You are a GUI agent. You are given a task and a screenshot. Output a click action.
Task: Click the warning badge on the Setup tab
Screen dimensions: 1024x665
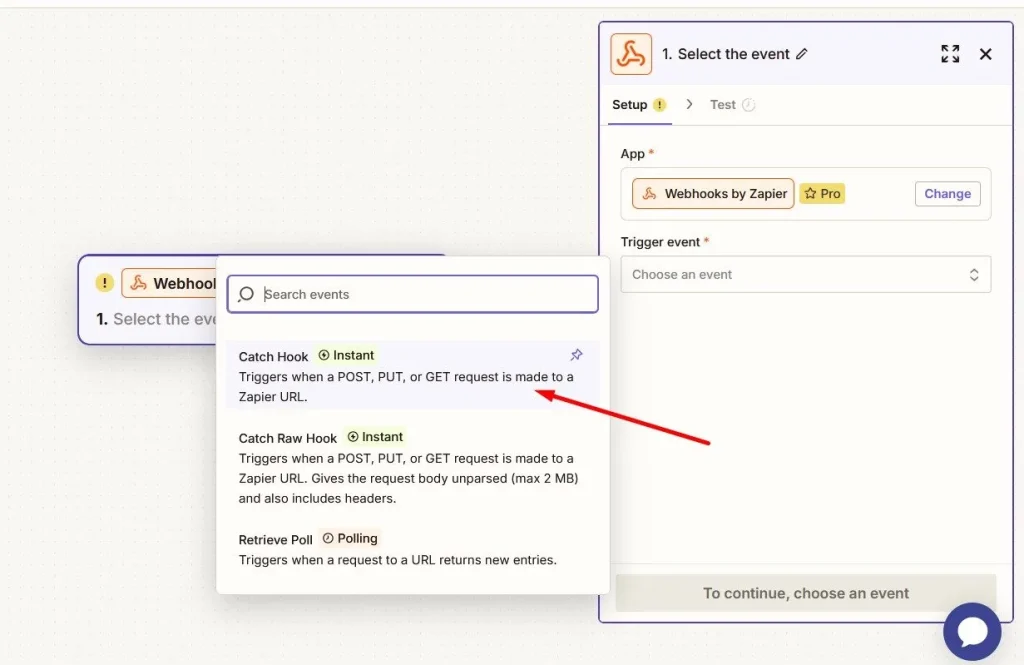(660, 105)
